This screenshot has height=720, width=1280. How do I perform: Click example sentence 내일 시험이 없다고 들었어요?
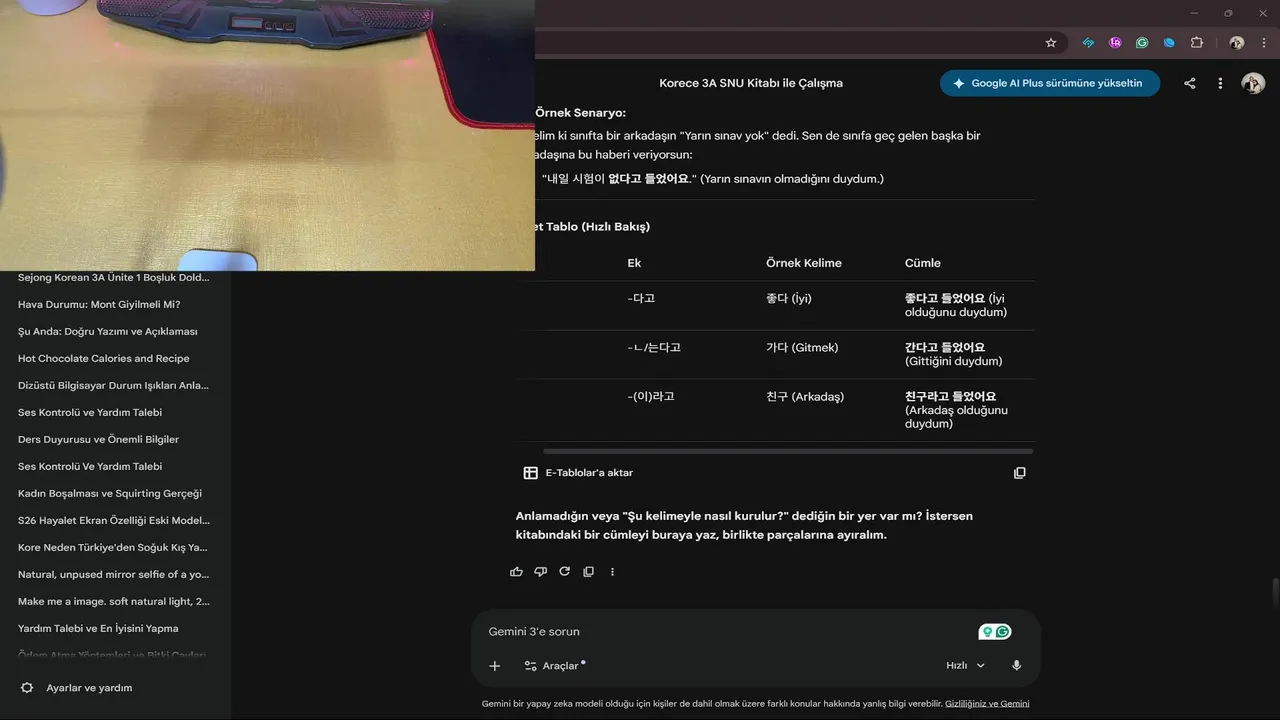pyautogui.click(x=619, y=178)
